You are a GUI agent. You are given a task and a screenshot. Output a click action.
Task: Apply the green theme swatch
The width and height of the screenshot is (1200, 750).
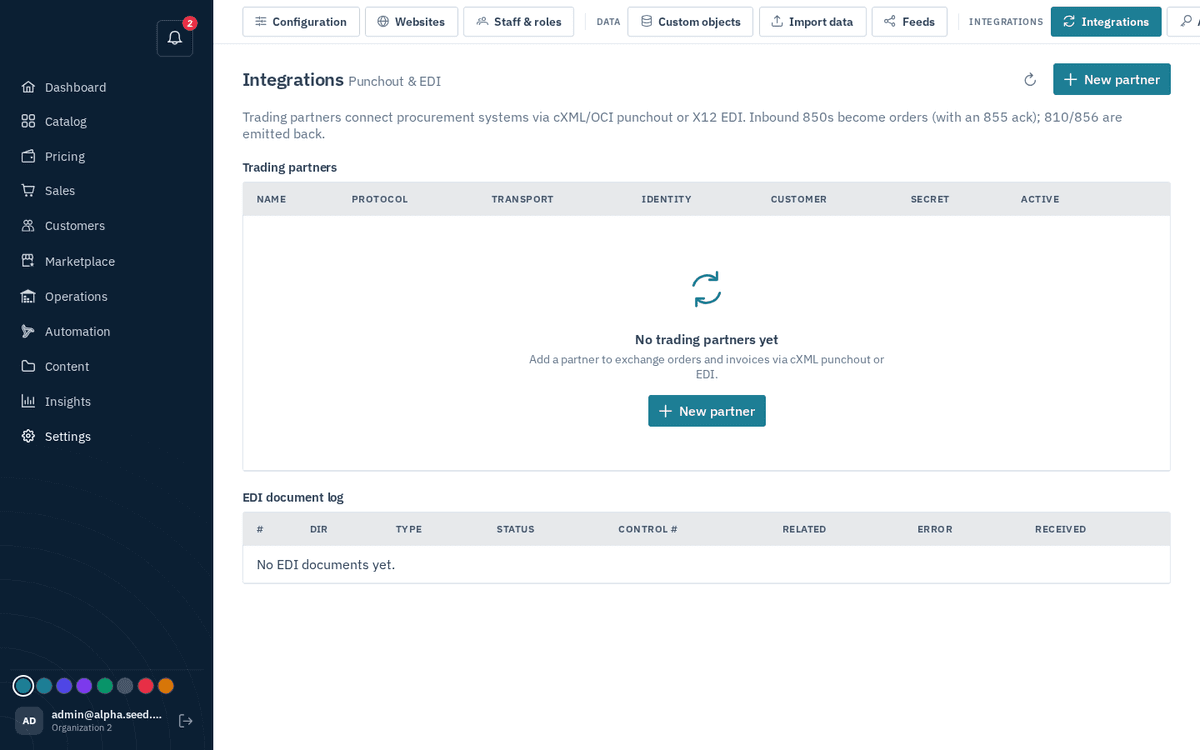105,686
